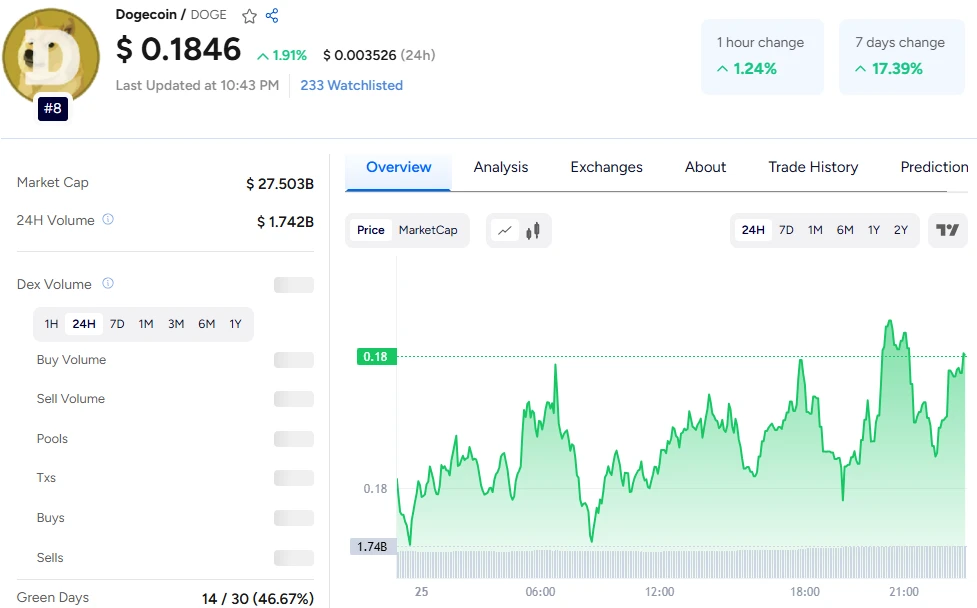The image size is (977, 608).
Task: Set Dex Volume period to 3M
Action: [x=176, y=324]
